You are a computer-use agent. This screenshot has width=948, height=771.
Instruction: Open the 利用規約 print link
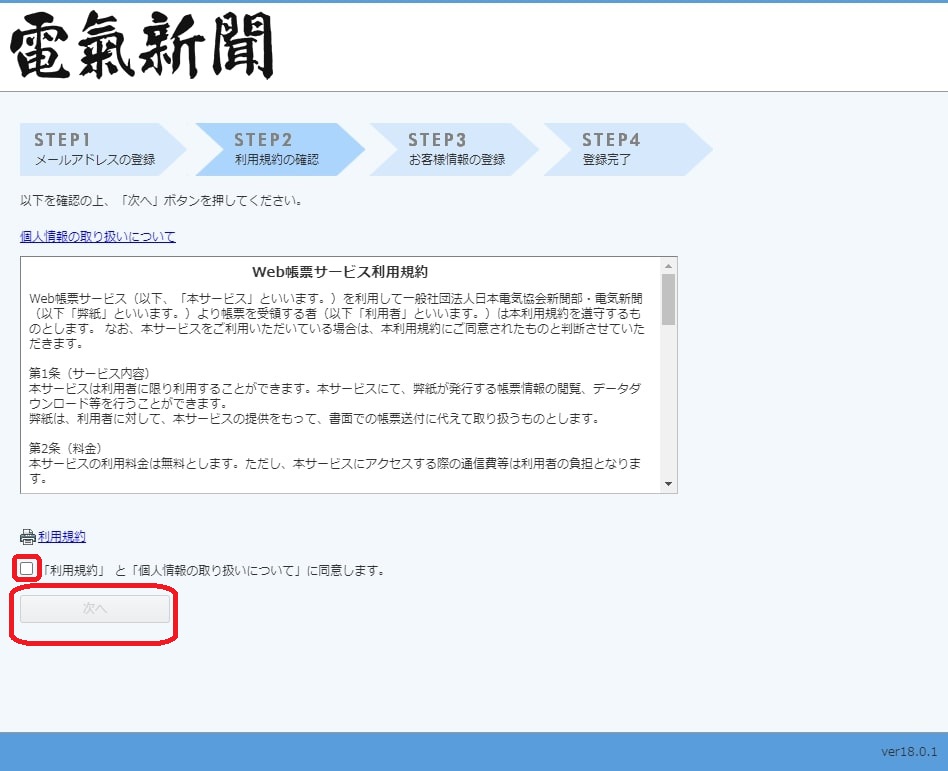tap(62, 536)
